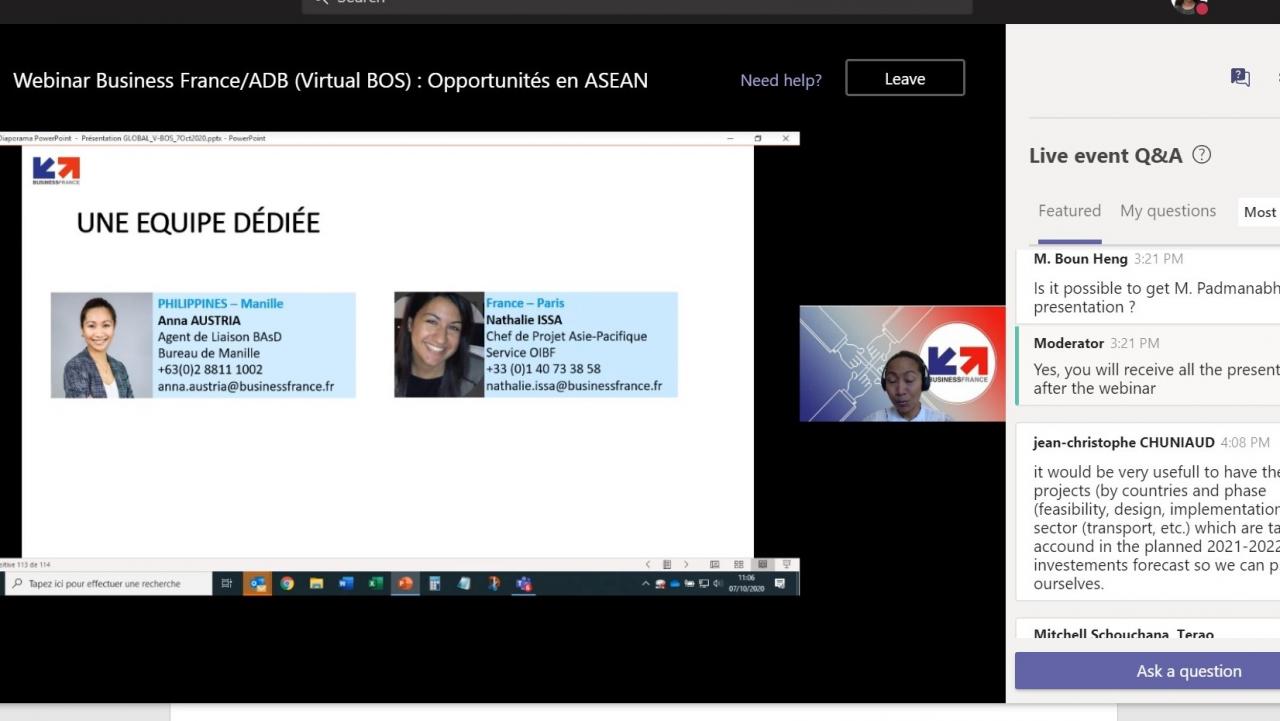The image size is (1280, 721).
Task: Open the Q&A panel icon
Action: (1240, 77)
